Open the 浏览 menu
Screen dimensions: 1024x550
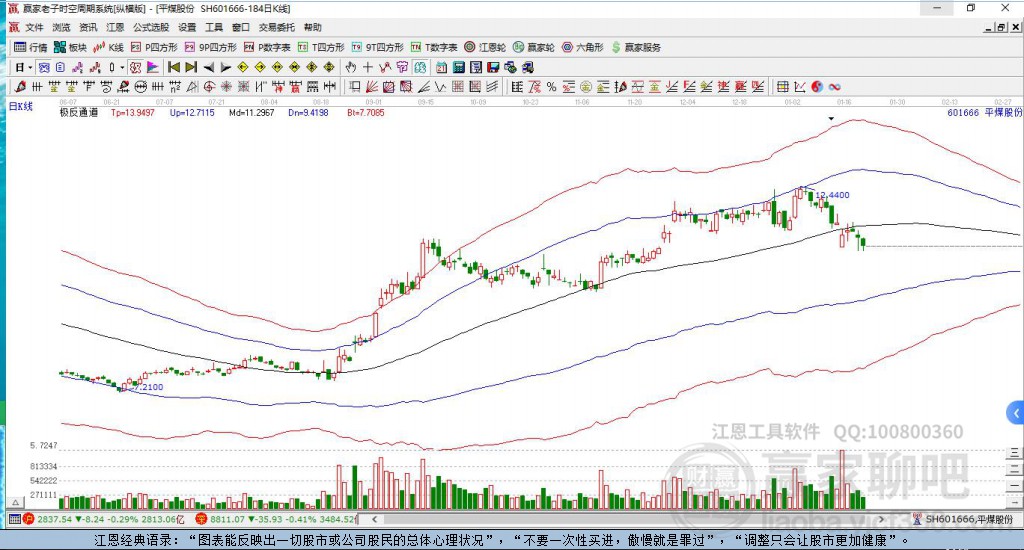coord(61,27)
